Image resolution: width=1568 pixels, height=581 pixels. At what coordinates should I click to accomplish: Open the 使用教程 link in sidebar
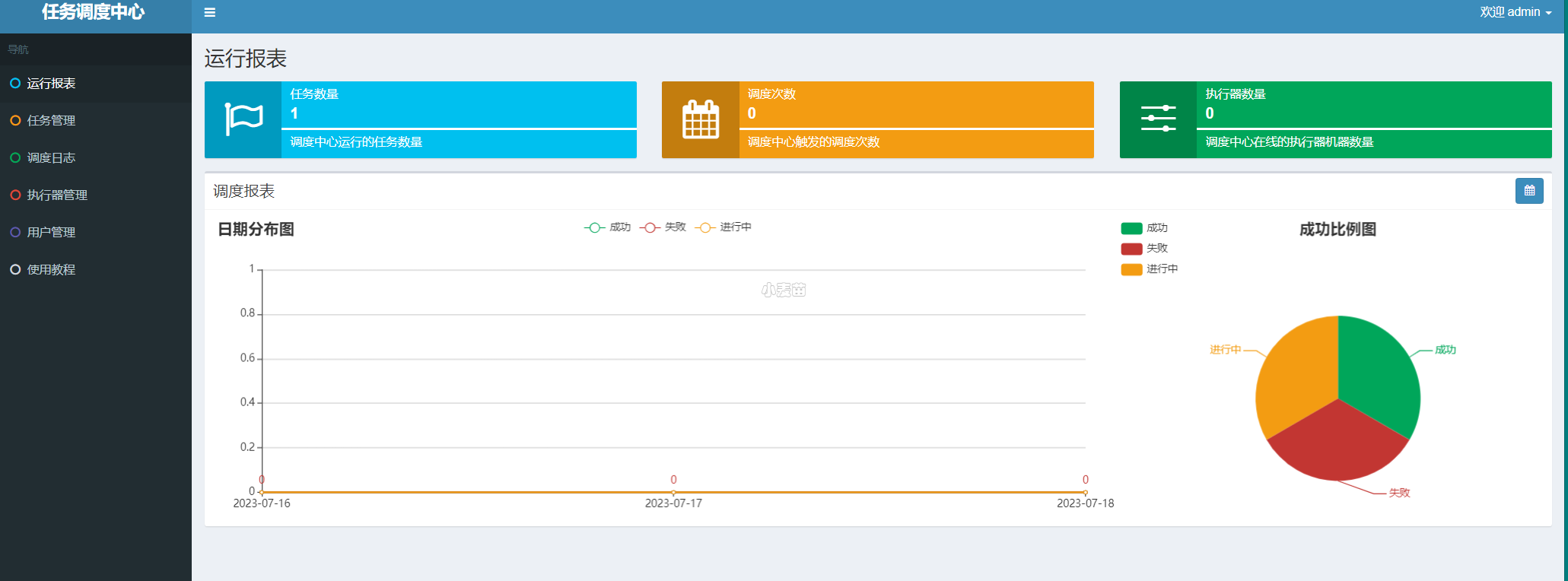[x=96, y=270]
